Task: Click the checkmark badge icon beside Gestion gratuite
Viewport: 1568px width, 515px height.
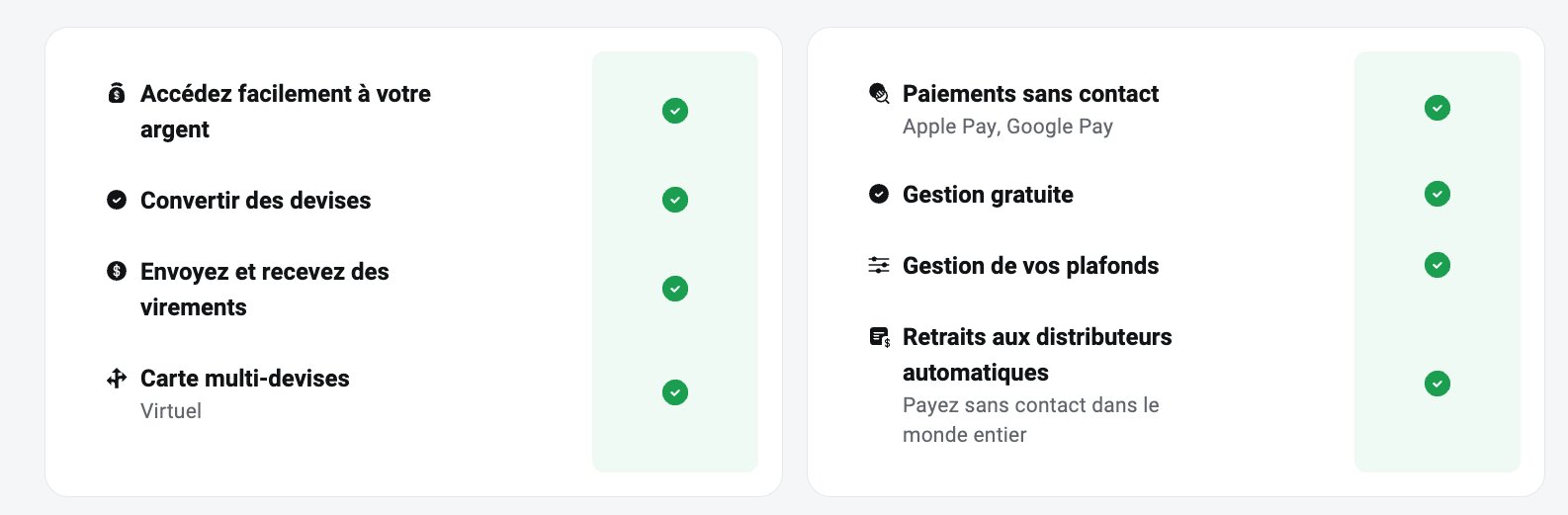Action: click(879, 194)
